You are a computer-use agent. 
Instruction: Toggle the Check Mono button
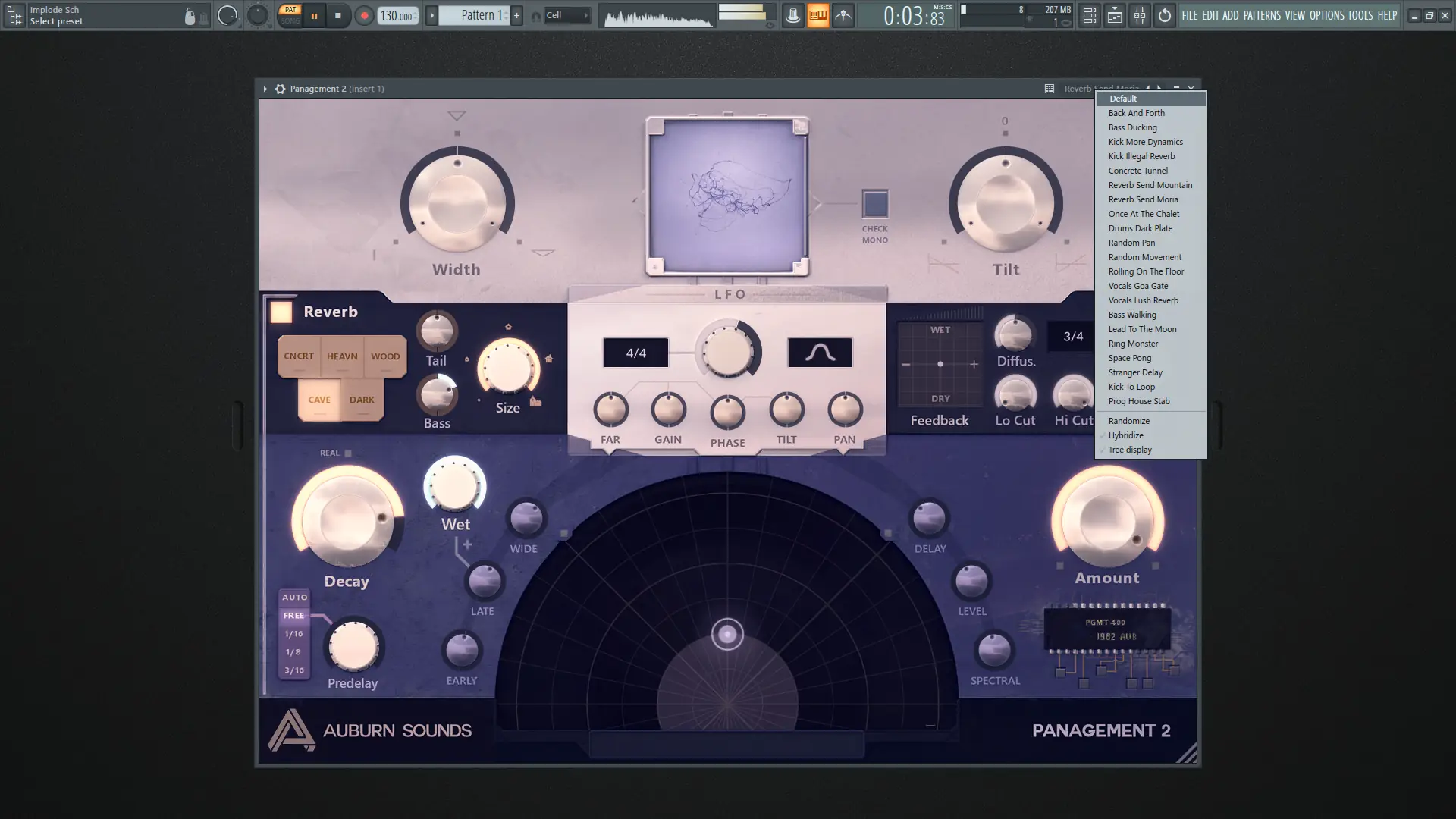click(875, 203)
